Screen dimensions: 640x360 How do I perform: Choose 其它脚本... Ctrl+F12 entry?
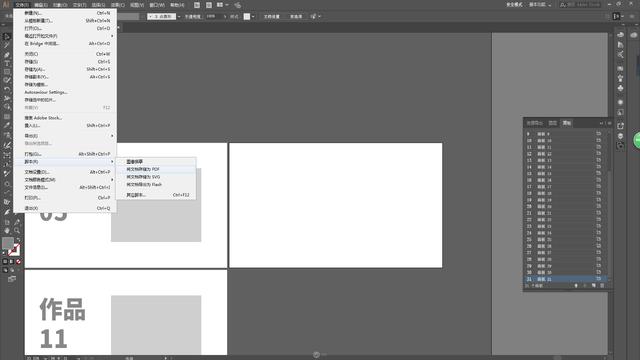(x=156, y=195)
